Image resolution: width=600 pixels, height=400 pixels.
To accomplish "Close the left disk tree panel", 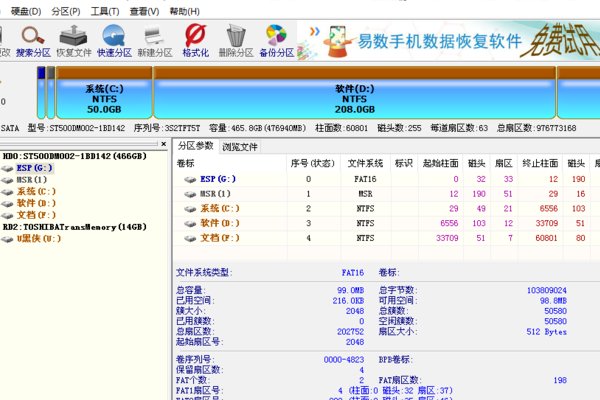I will [164, 144].
